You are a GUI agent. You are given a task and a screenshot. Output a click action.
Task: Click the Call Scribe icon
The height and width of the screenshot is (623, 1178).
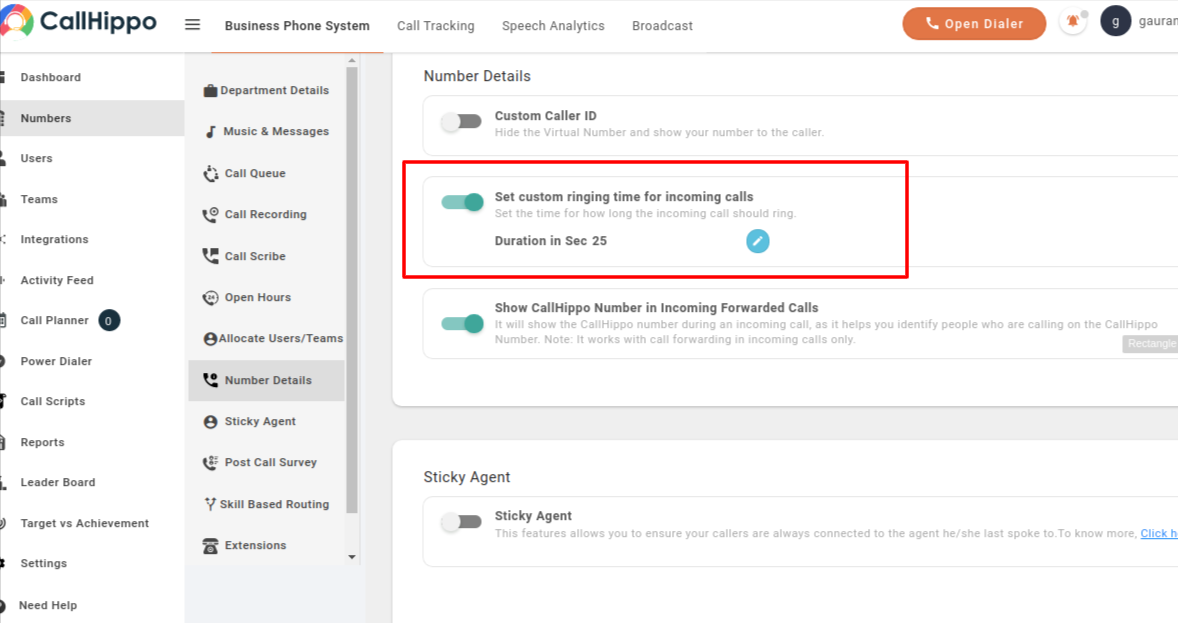click(210, 256)
